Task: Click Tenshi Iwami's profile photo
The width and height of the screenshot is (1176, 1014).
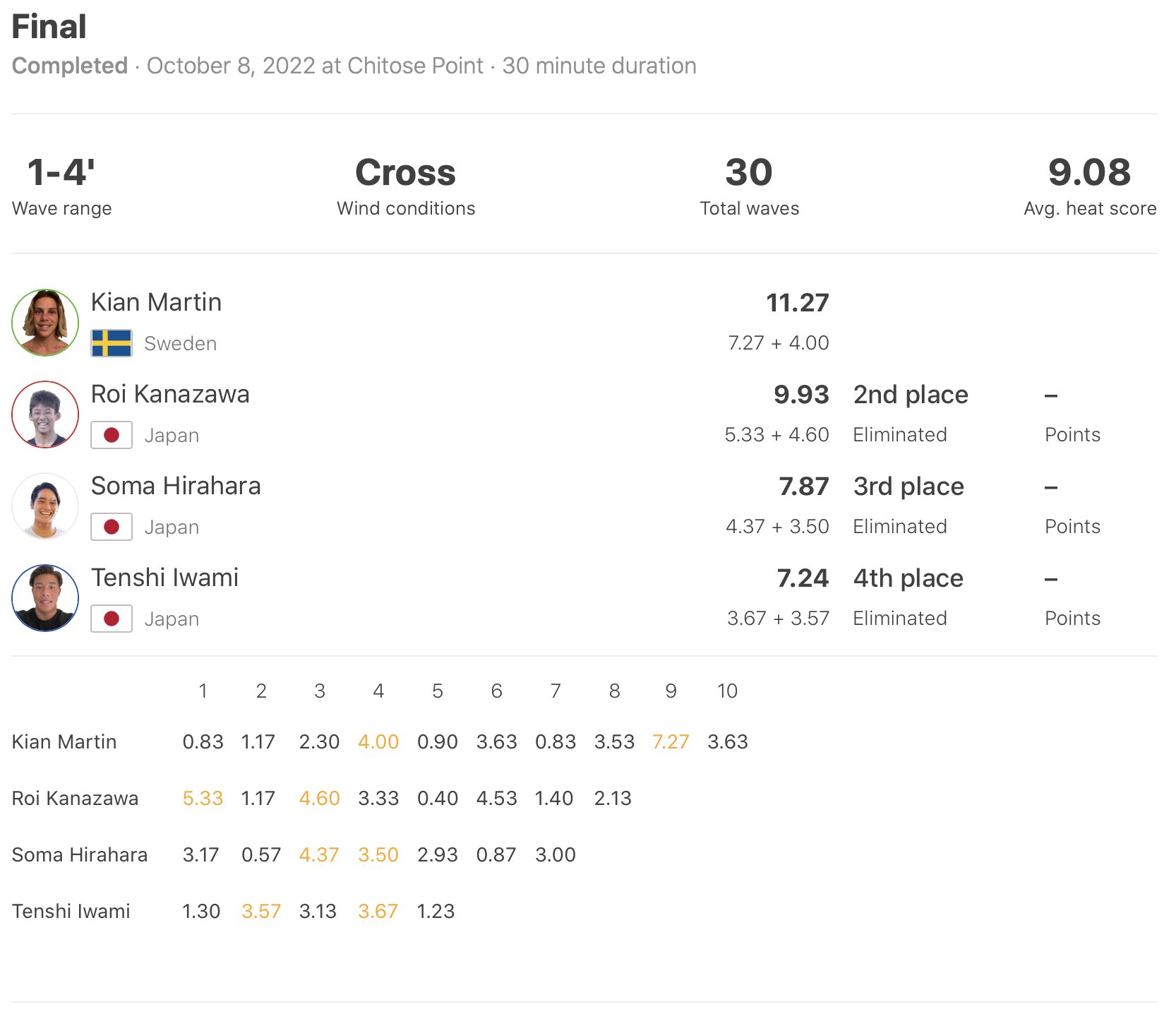Action: [45, 598]
